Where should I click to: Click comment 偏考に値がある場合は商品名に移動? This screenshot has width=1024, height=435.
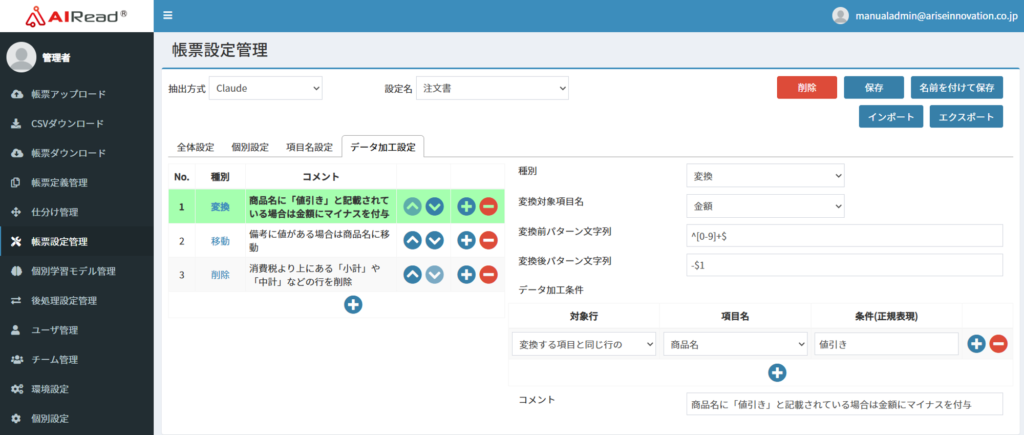pos(319,241)
